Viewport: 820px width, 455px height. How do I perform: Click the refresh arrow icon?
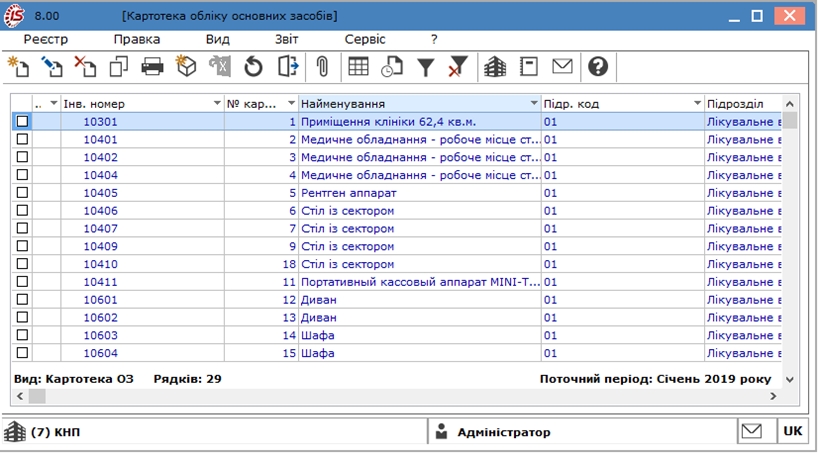click(x=254, y=67)
